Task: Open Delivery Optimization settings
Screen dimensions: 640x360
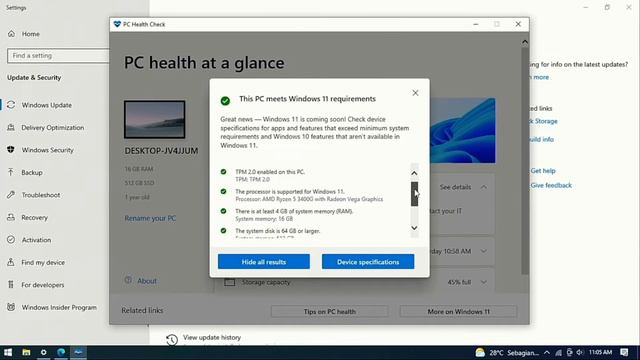Action: [x=53, y=127]
